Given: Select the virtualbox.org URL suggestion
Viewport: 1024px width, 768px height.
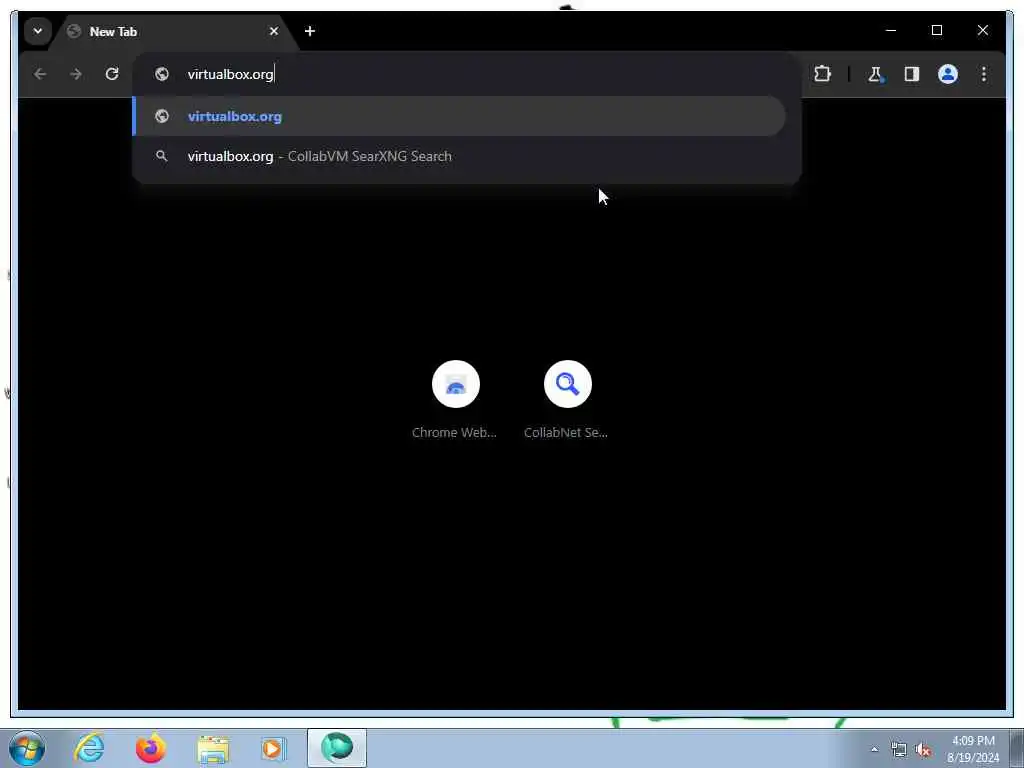Looking at the screenshot, I should (460, 116).
